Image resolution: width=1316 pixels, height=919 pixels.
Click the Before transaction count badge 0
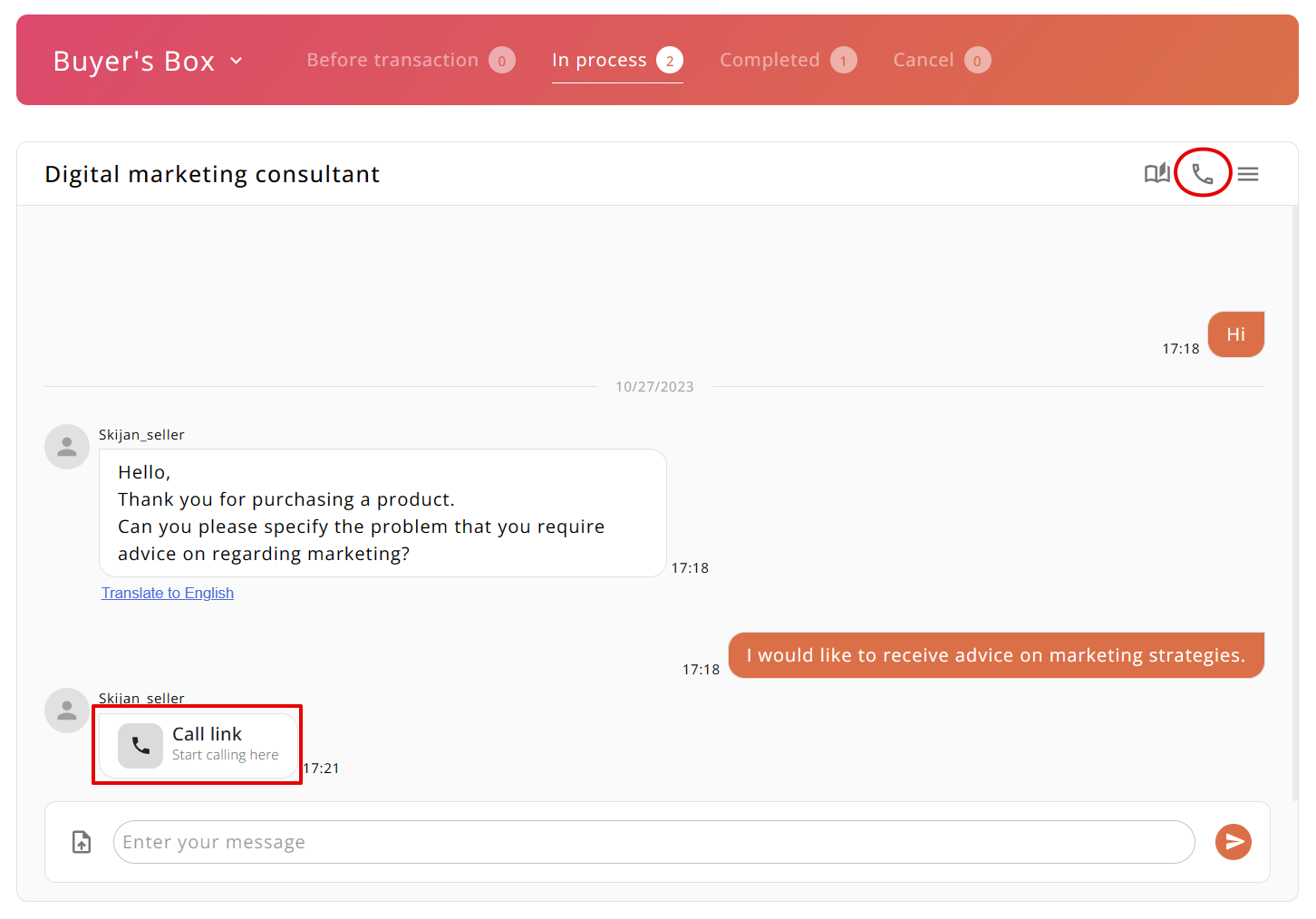pos(502,61)
